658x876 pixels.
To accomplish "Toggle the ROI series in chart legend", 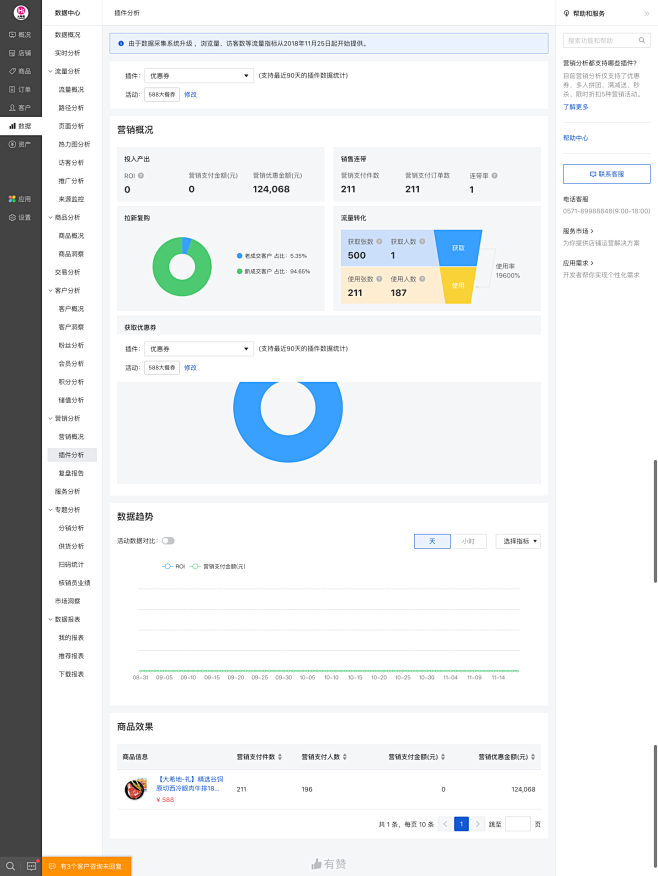I will coord(173,566).
